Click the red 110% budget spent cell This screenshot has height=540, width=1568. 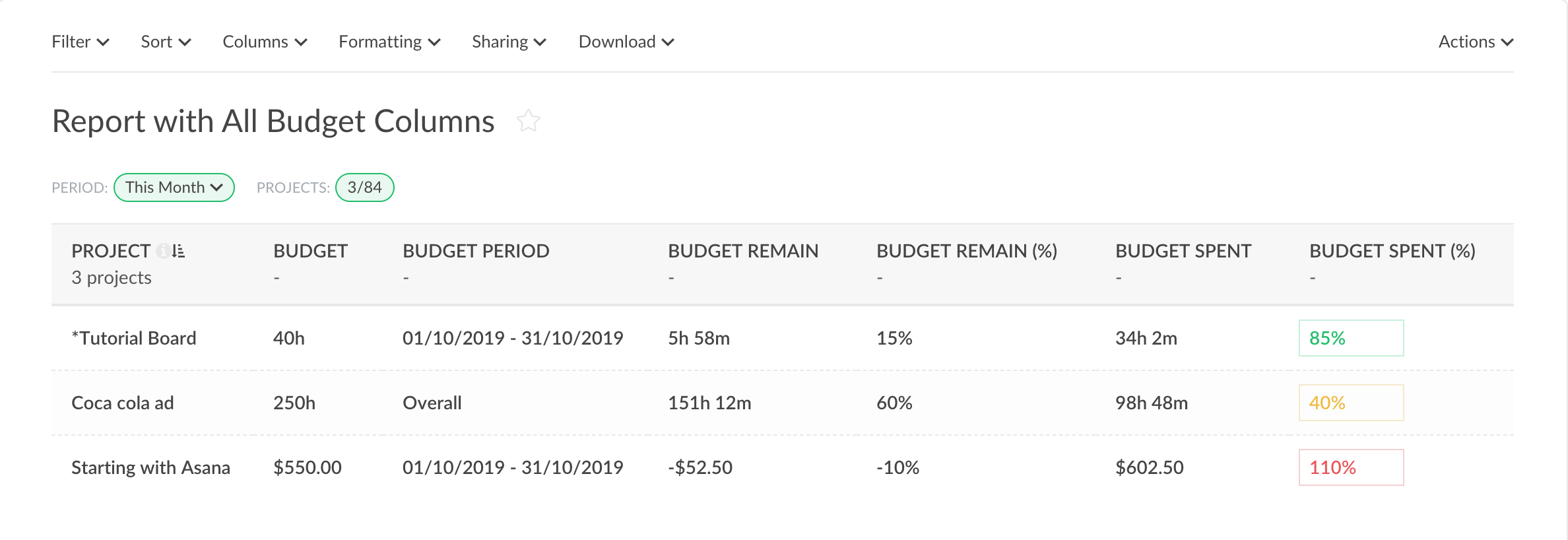[x=1350, y=467]
